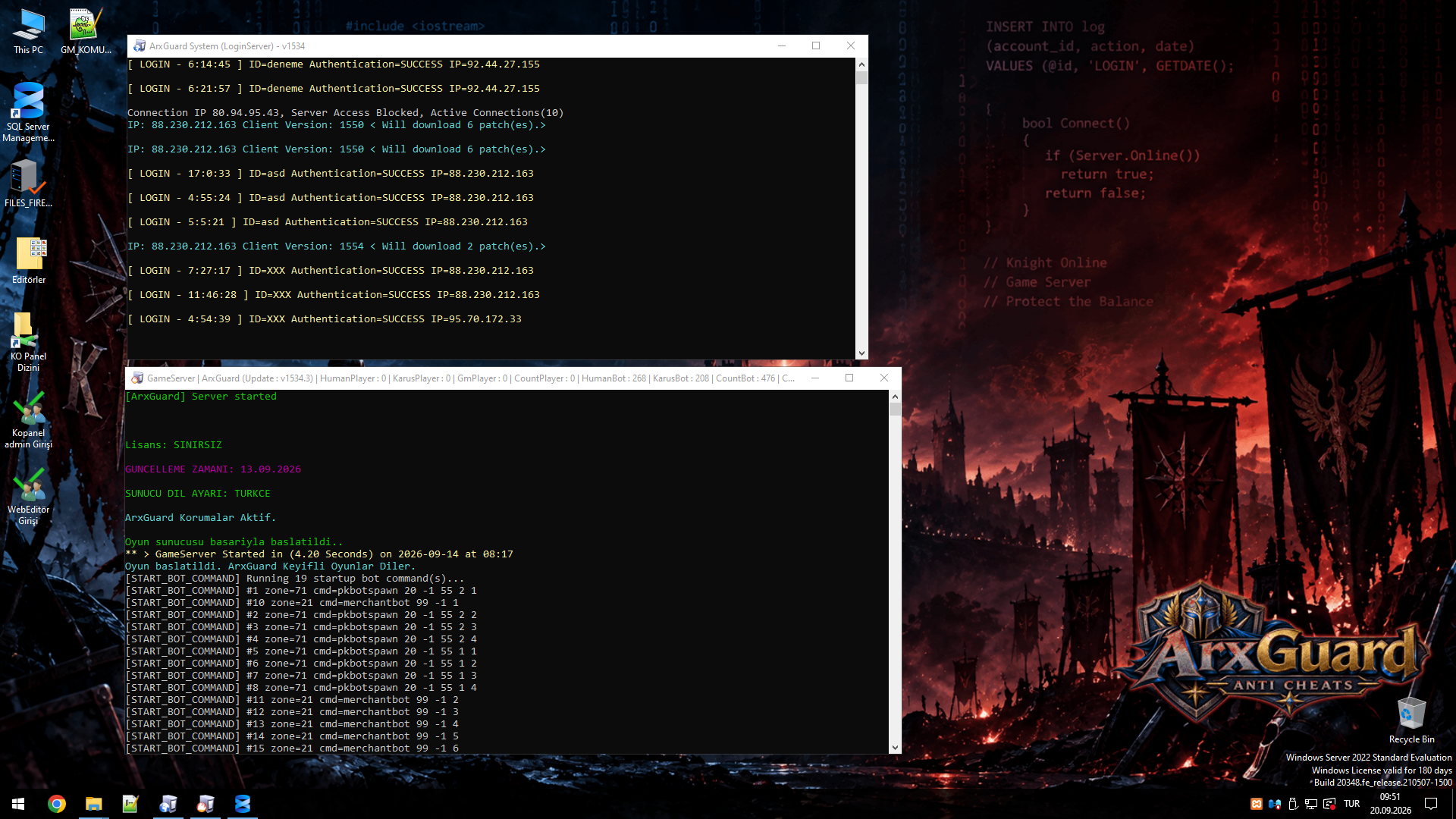The width and height of the screenshot is (1456, 819).
Task: Click the Oyun baslatildi ArxGuard Keyifli Oyunlar line
Action: tap(271, 566)
